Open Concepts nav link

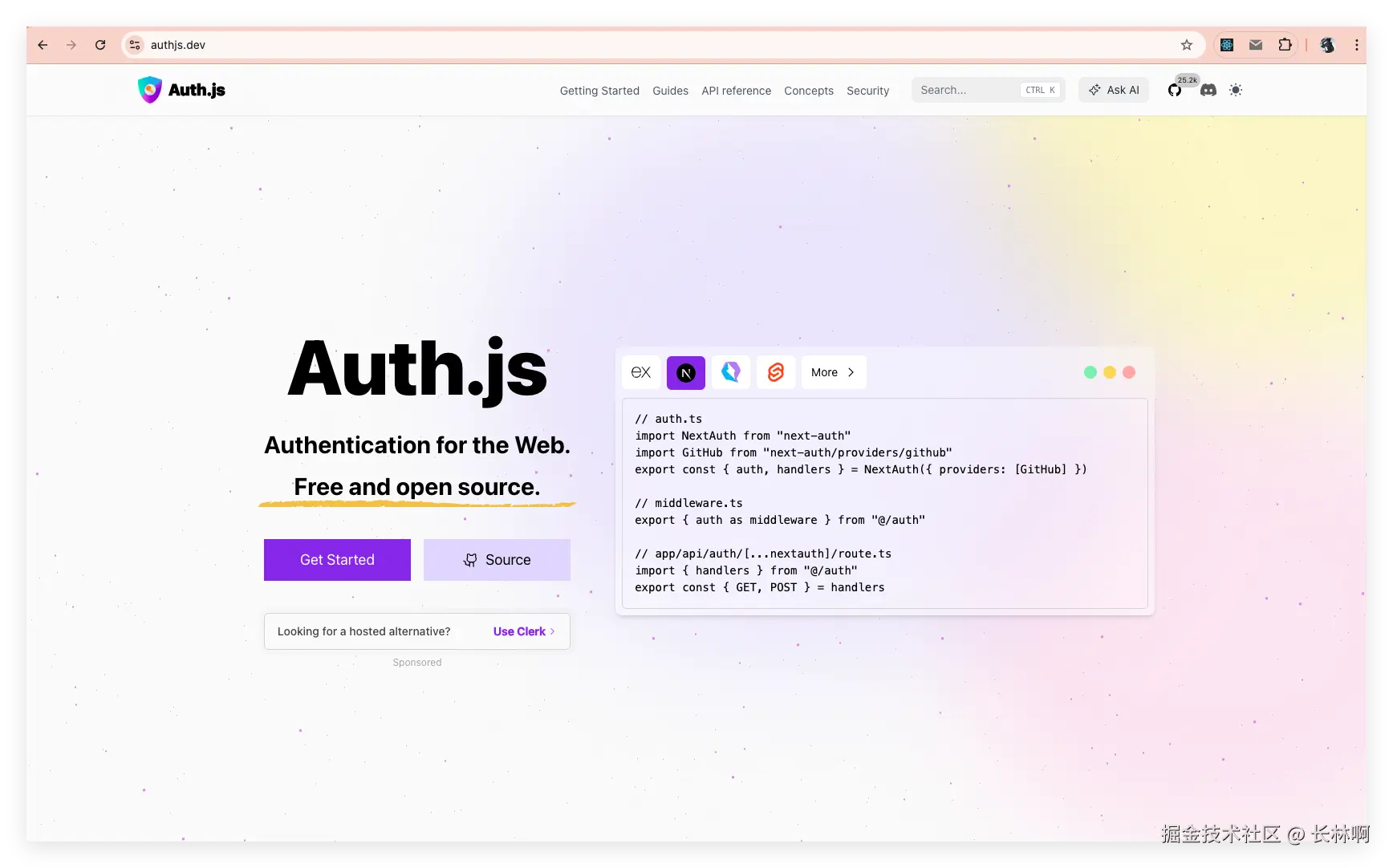coord(809,91)
